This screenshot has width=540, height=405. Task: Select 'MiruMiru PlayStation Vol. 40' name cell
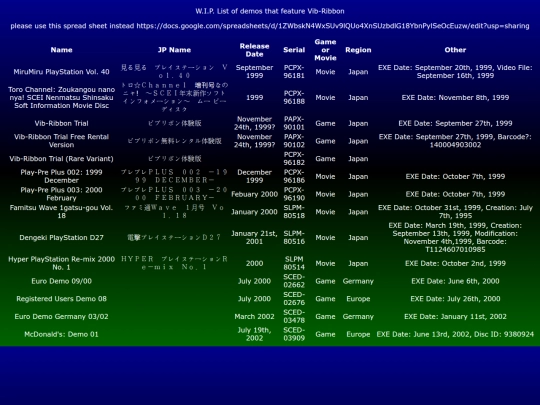61,72
